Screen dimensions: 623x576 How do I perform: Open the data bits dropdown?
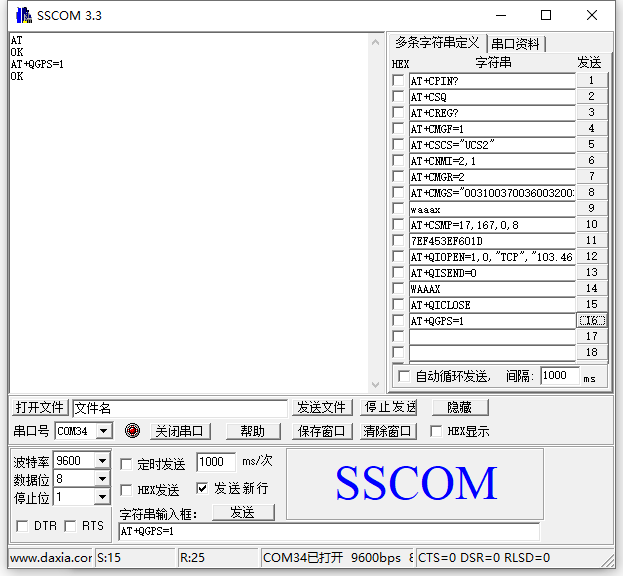(102, 479)
